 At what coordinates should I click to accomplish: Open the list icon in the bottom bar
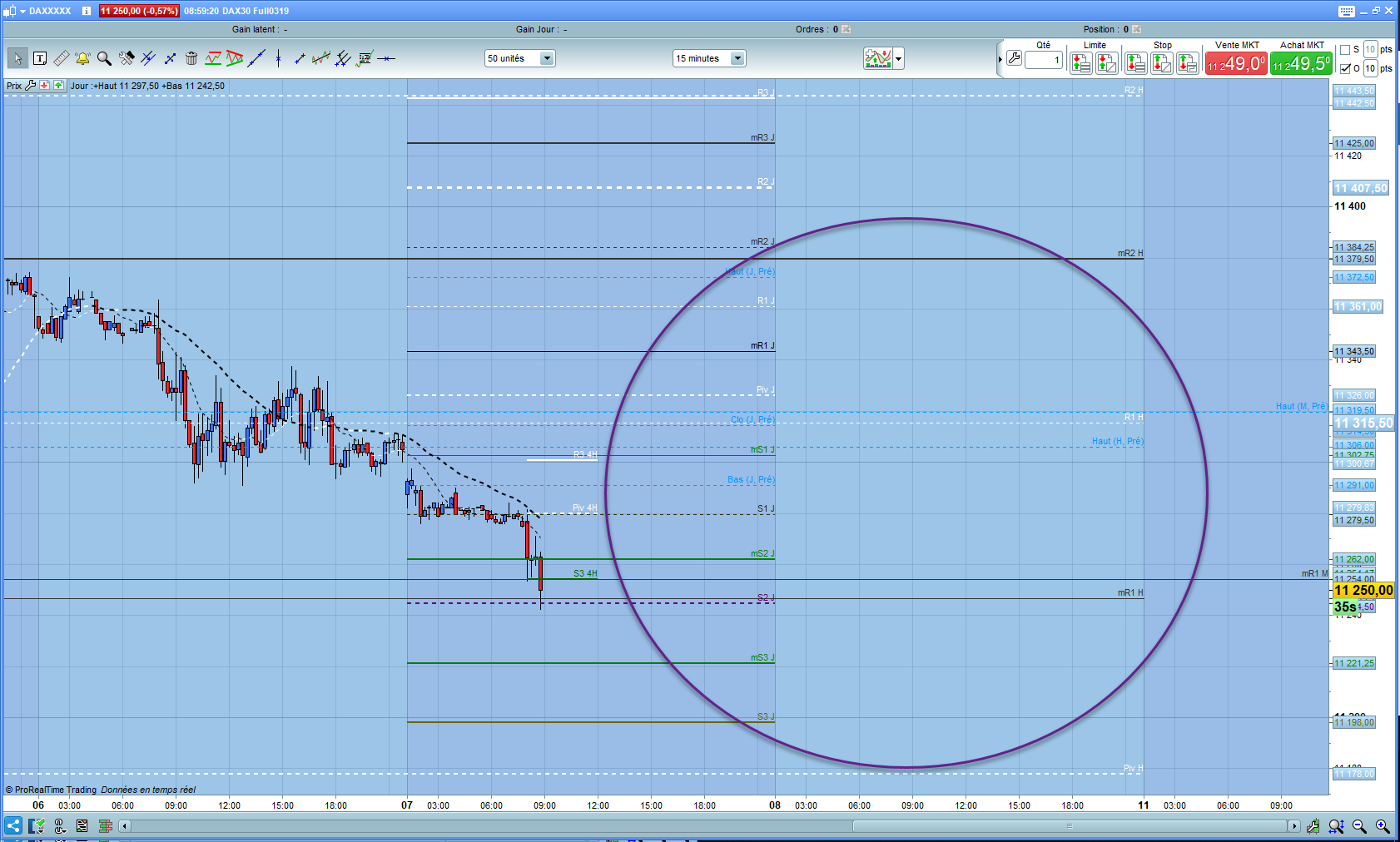[x=82, y=826]
